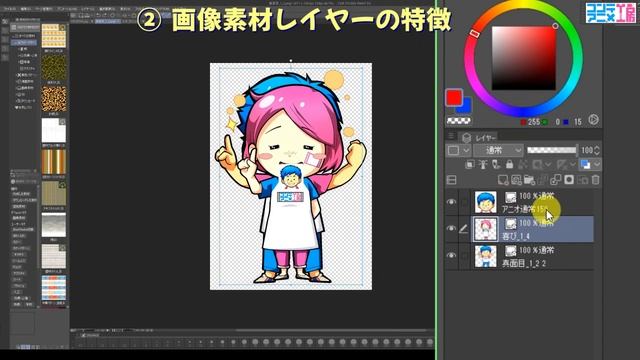Open 選択範囲 menu in menu bar
The image size is (640, 360).
[x=107, y=8]
